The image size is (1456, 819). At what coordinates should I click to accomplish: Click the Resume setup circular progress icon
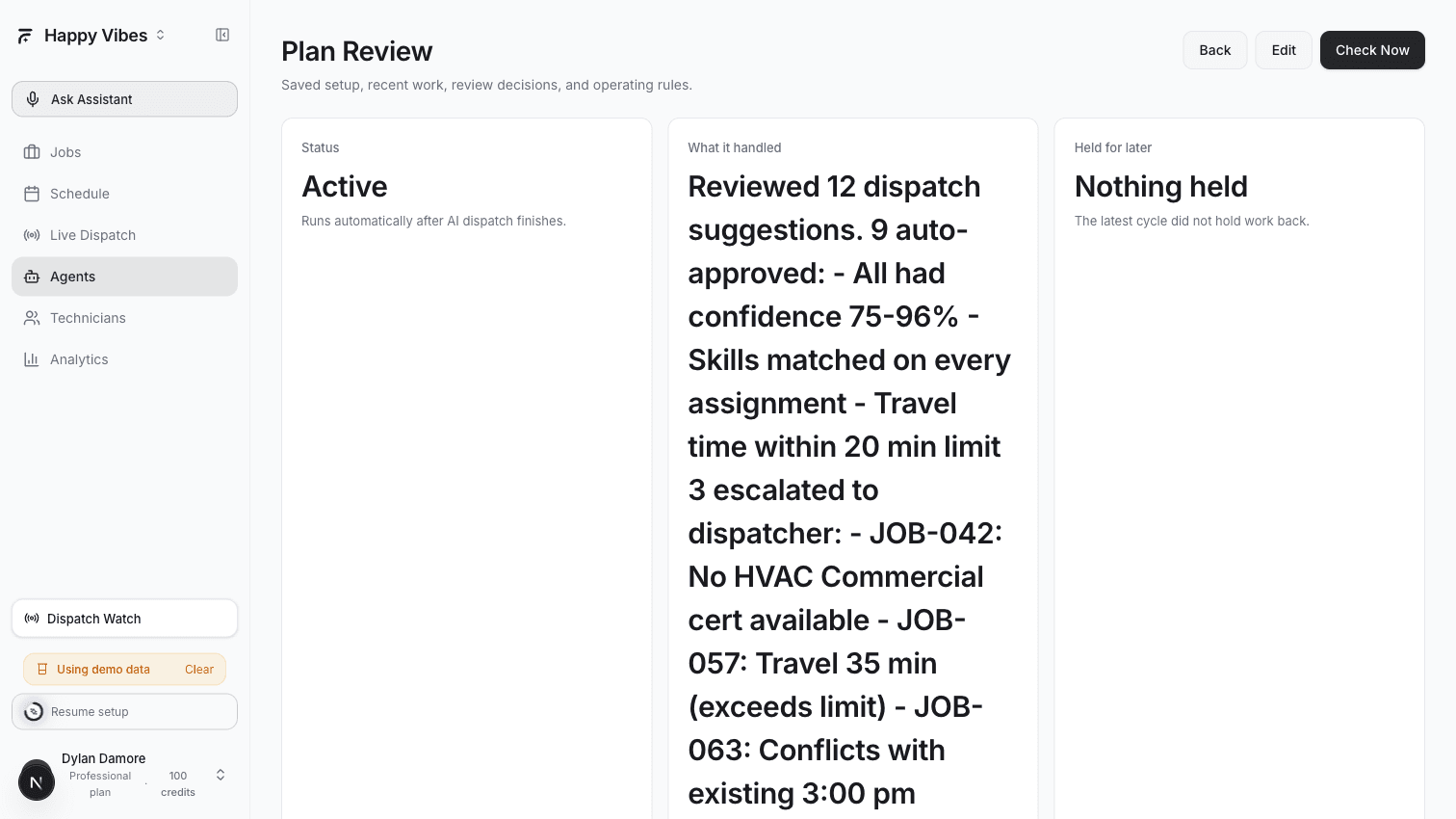click(34, 711)
